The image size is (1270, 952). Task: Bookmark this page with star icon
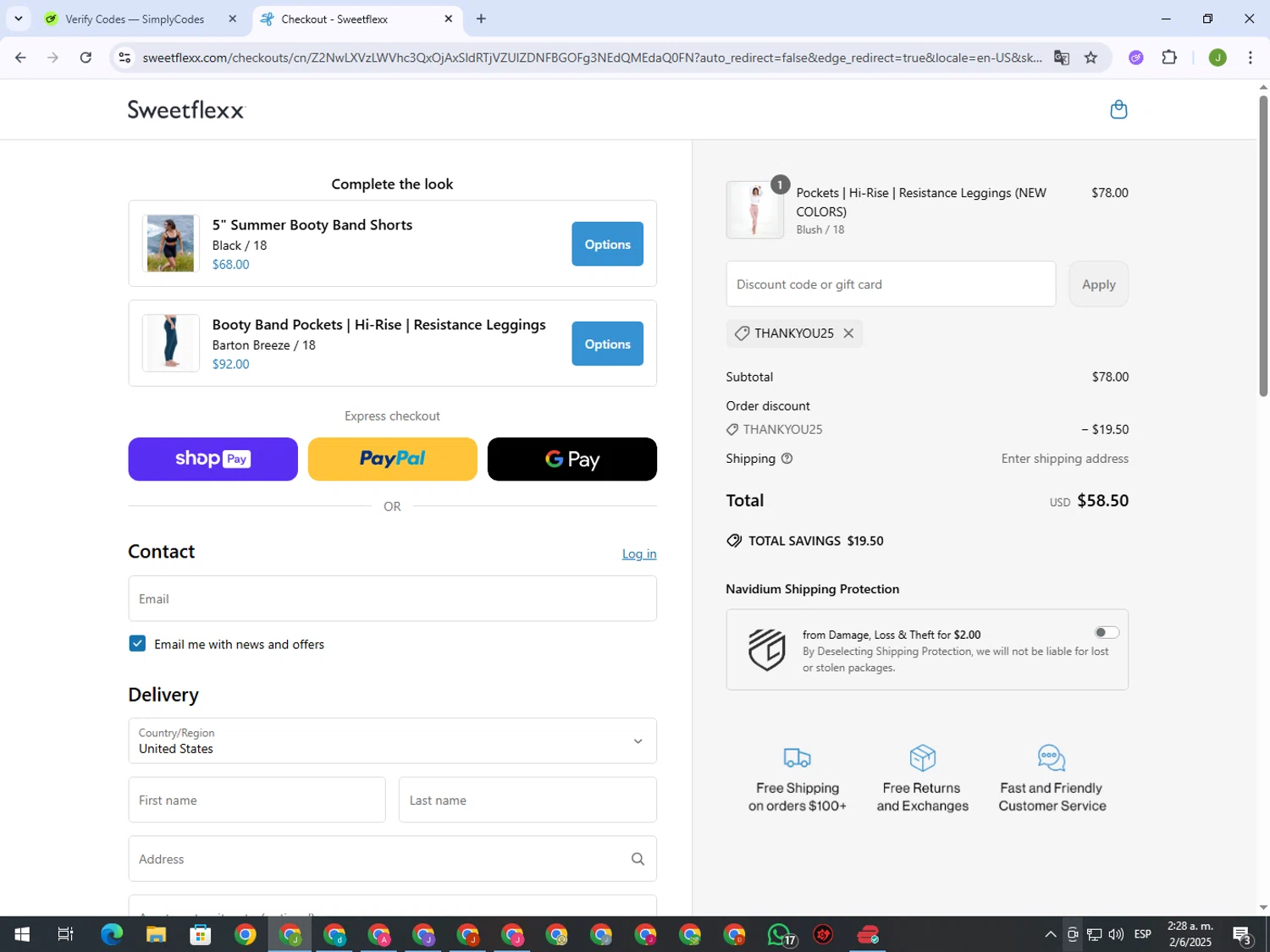point(1091,58)
